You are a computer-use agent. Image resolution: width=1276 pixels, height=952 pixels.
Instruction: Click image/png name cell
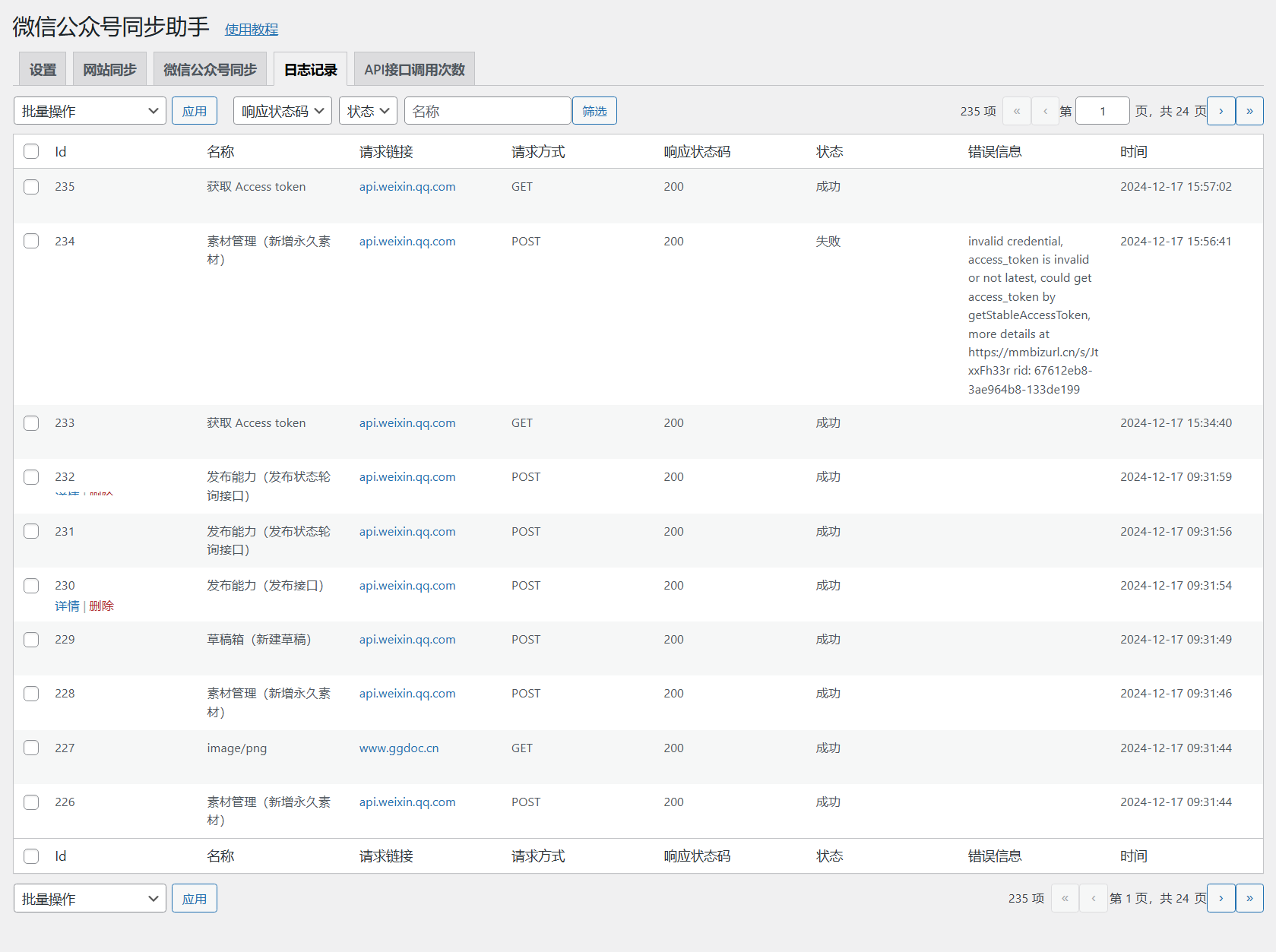click(237, 748)
